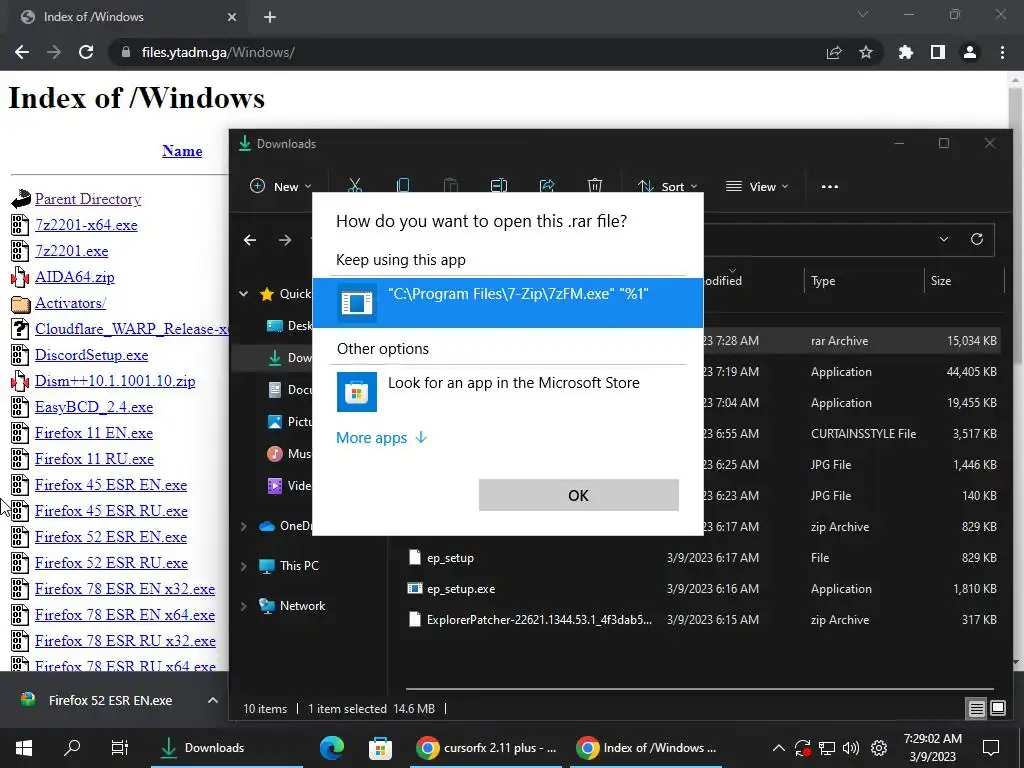Open a new Chrome tab
This screenshot has height=768, width=1024.
click(x=270, y=17)
